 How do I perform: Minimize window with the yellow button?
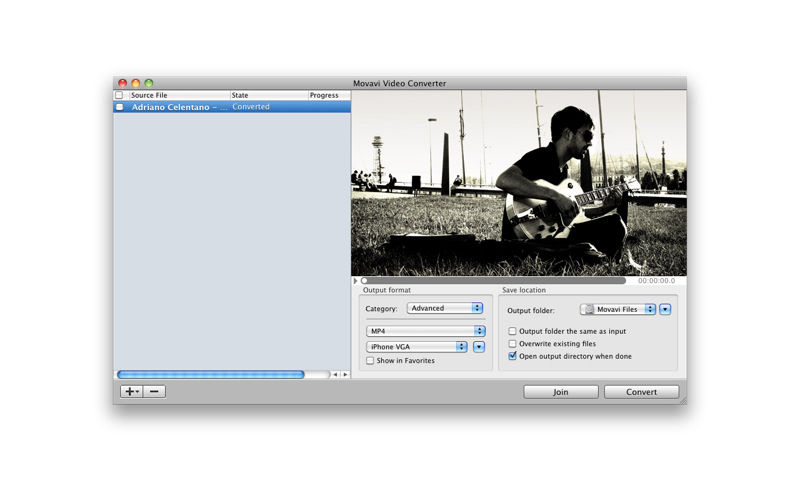[136, 83]
